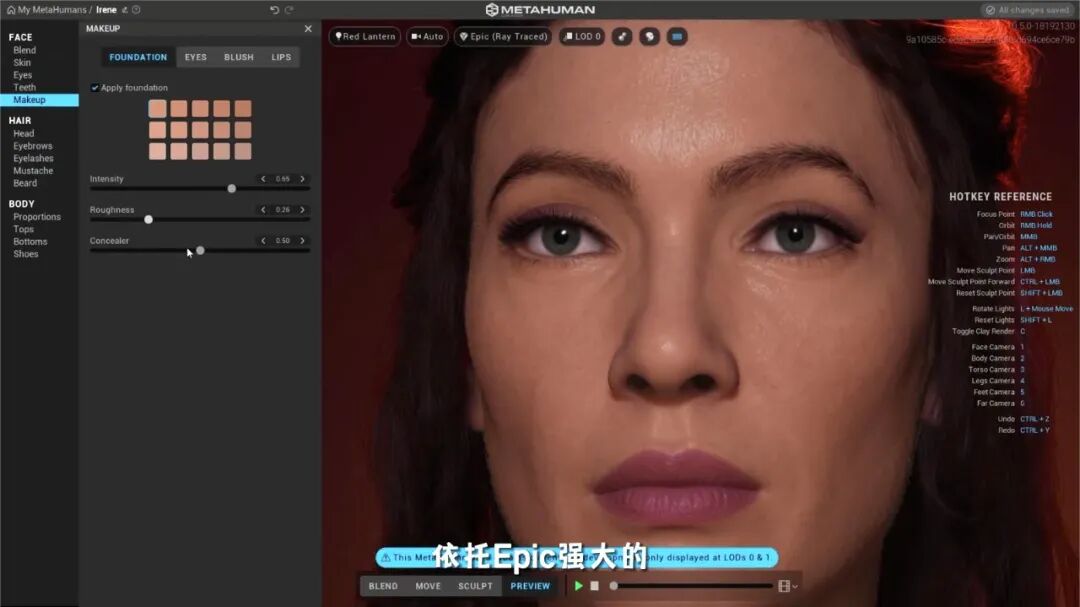The width and height of the screenshot is (1080, 607).
Task: Switch to Blend mode in bottom bar
Action: click(x=383, y=586)
